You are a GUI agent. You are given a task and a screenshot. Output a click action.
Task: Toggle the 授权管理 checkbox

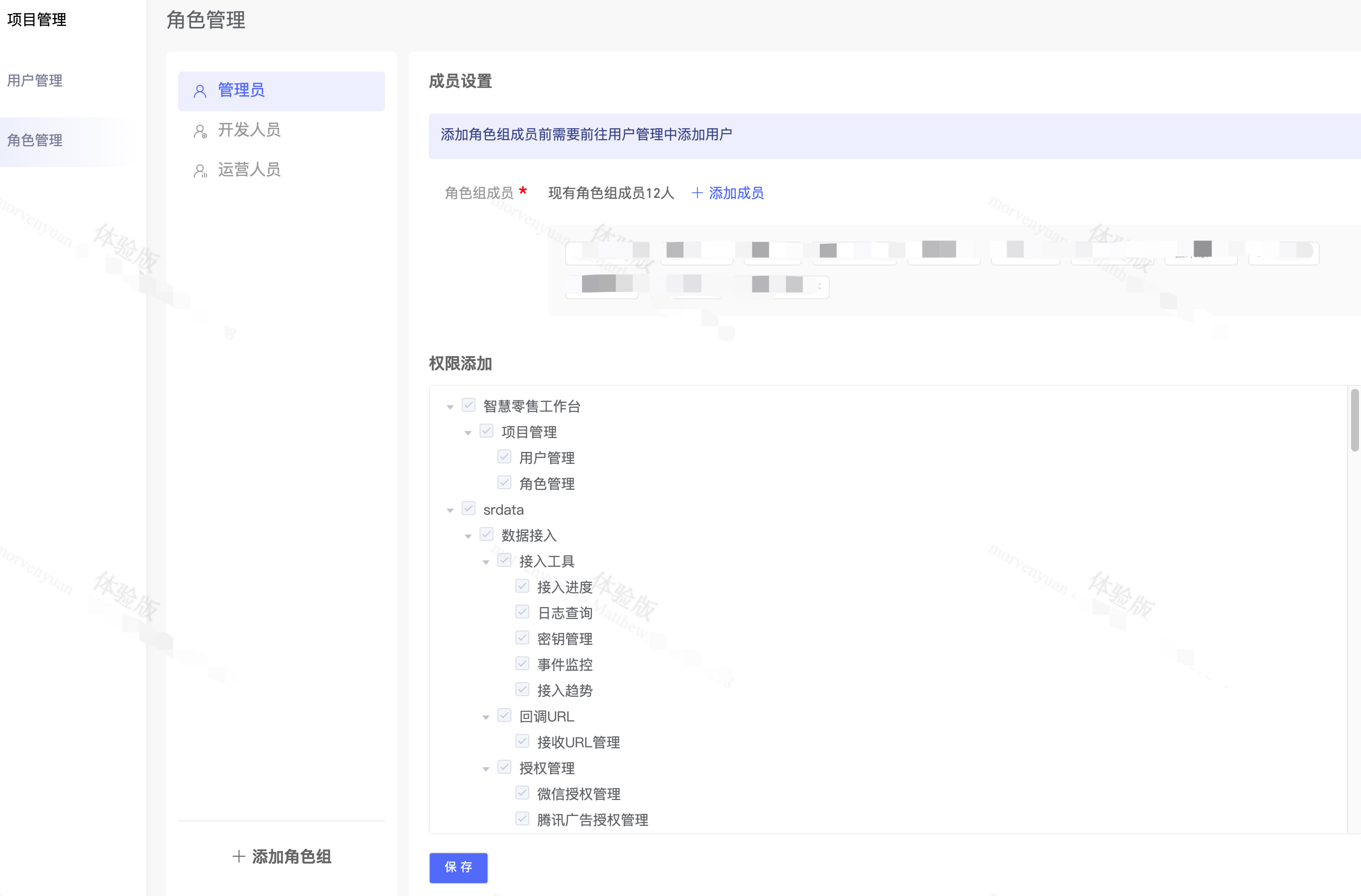(x=504, y=767)
